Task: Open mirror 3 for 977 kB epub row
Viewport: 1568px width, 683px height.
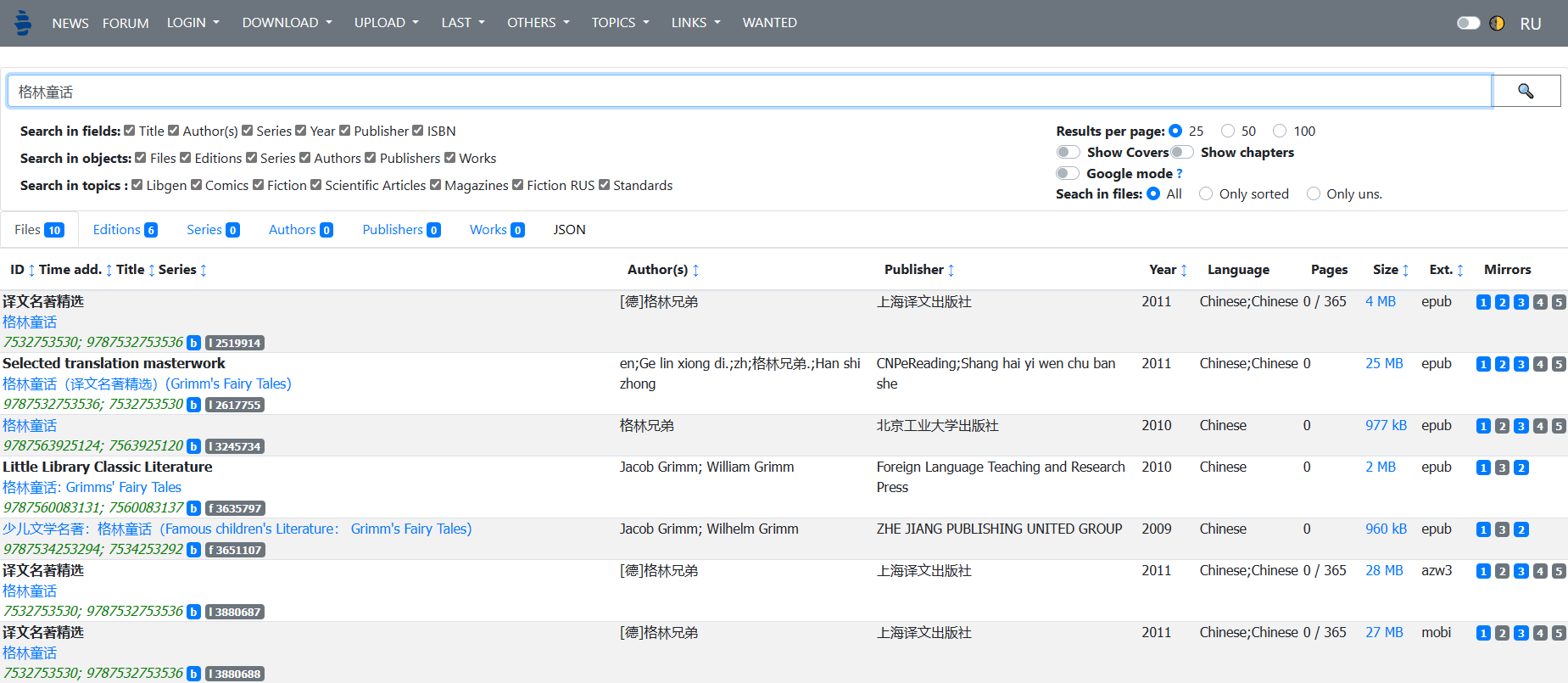Action: point(1521,426)
